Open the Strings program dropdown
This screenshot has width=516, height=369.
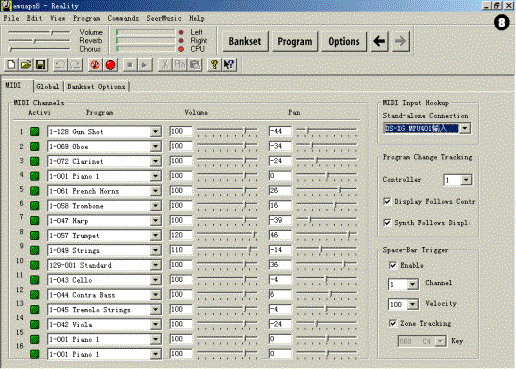click(155, 250)
